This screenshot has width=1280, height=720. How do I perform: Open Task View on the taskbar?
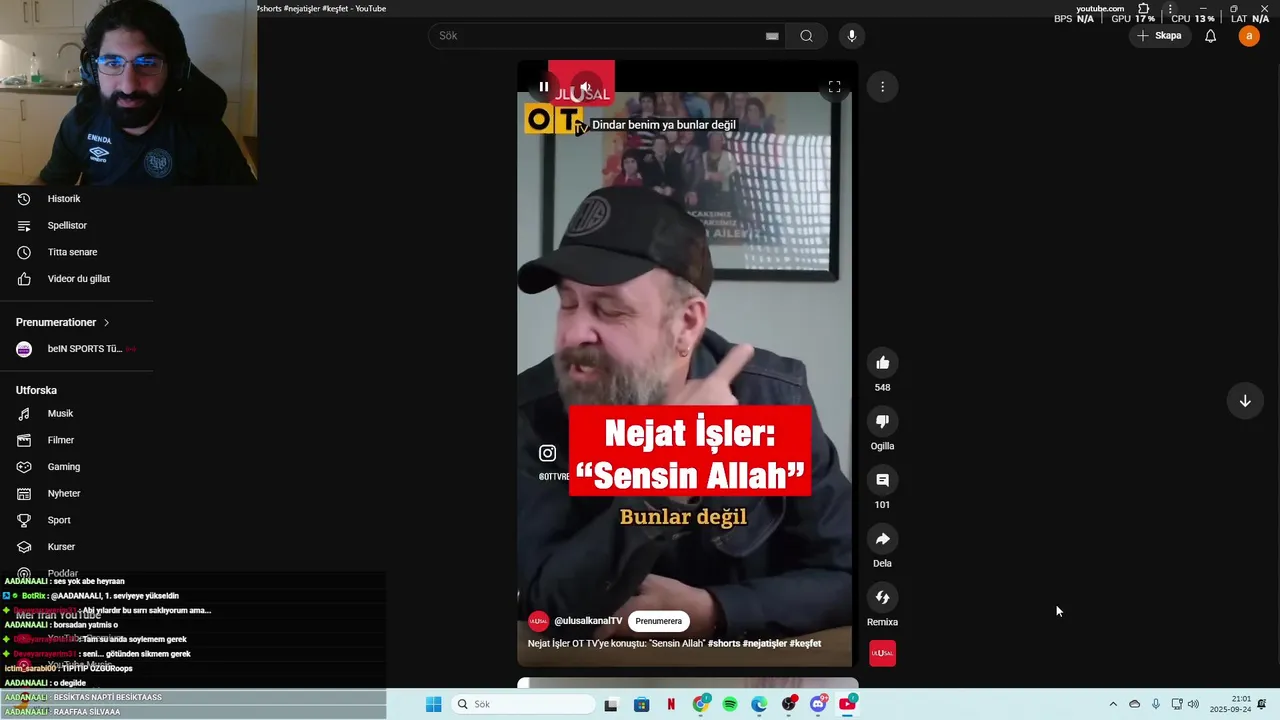[x=611, y=704]
